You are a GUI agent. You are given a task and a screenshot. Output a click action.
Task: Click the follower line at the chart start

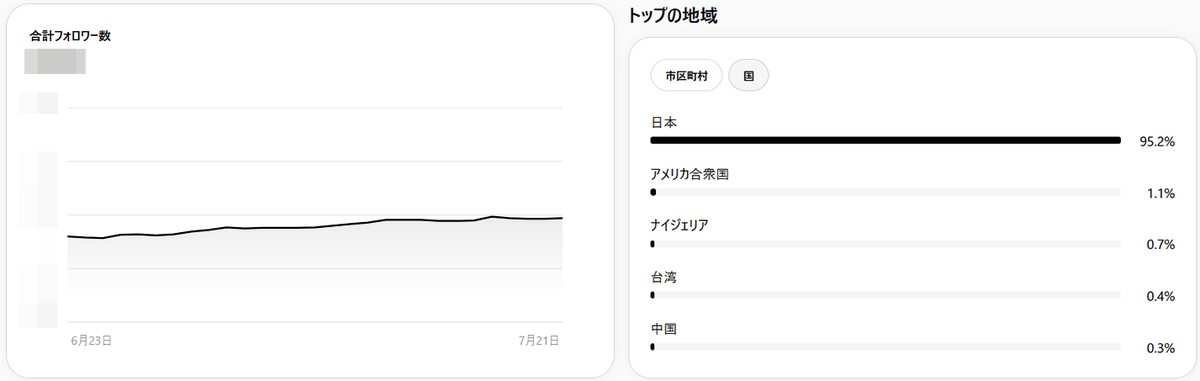coord(72,236)
